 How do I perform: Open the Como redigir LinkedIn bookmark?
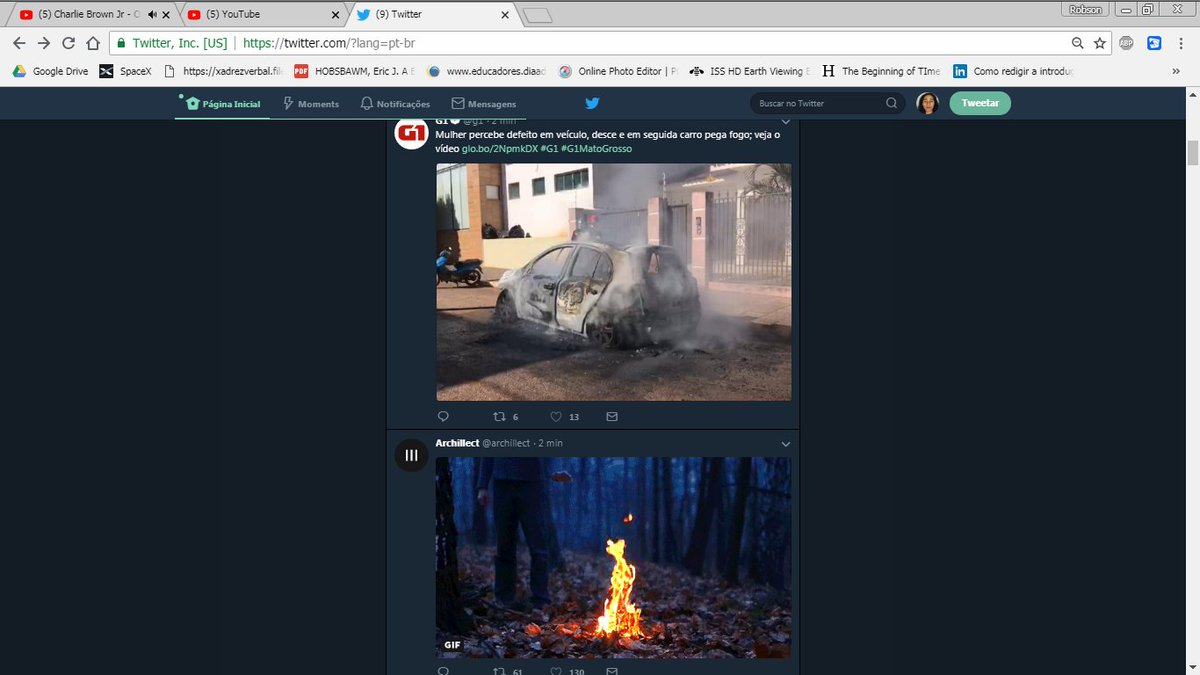[1014, 71]
